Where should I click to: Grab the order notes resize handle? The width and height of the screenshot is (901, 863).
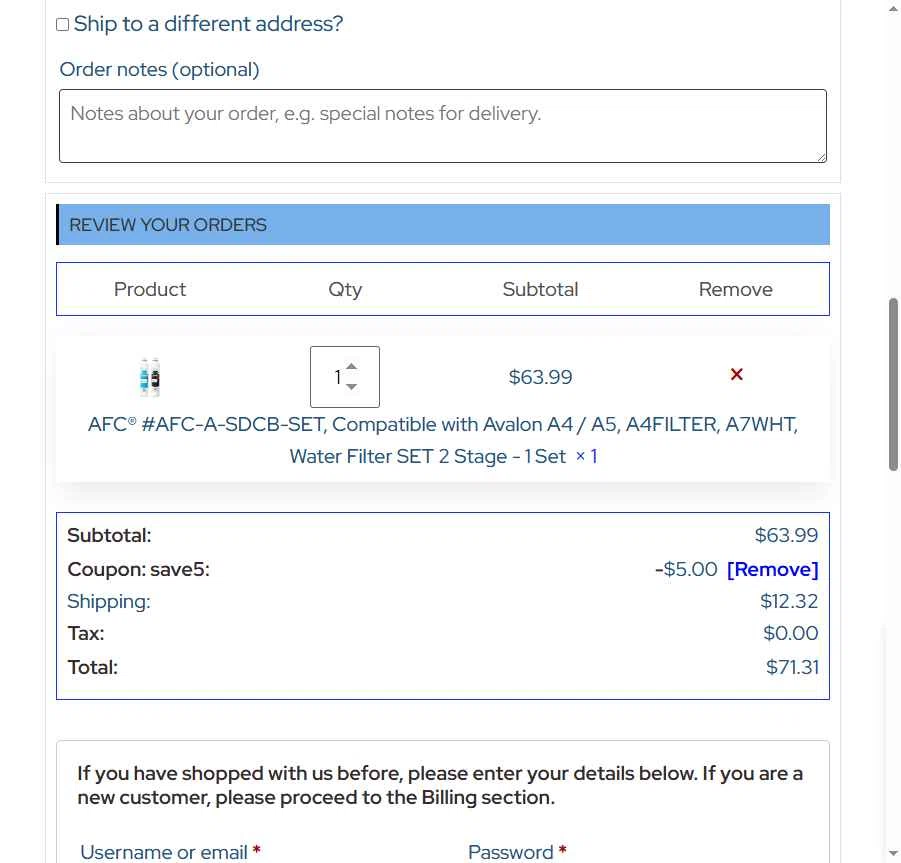[821, 157]
